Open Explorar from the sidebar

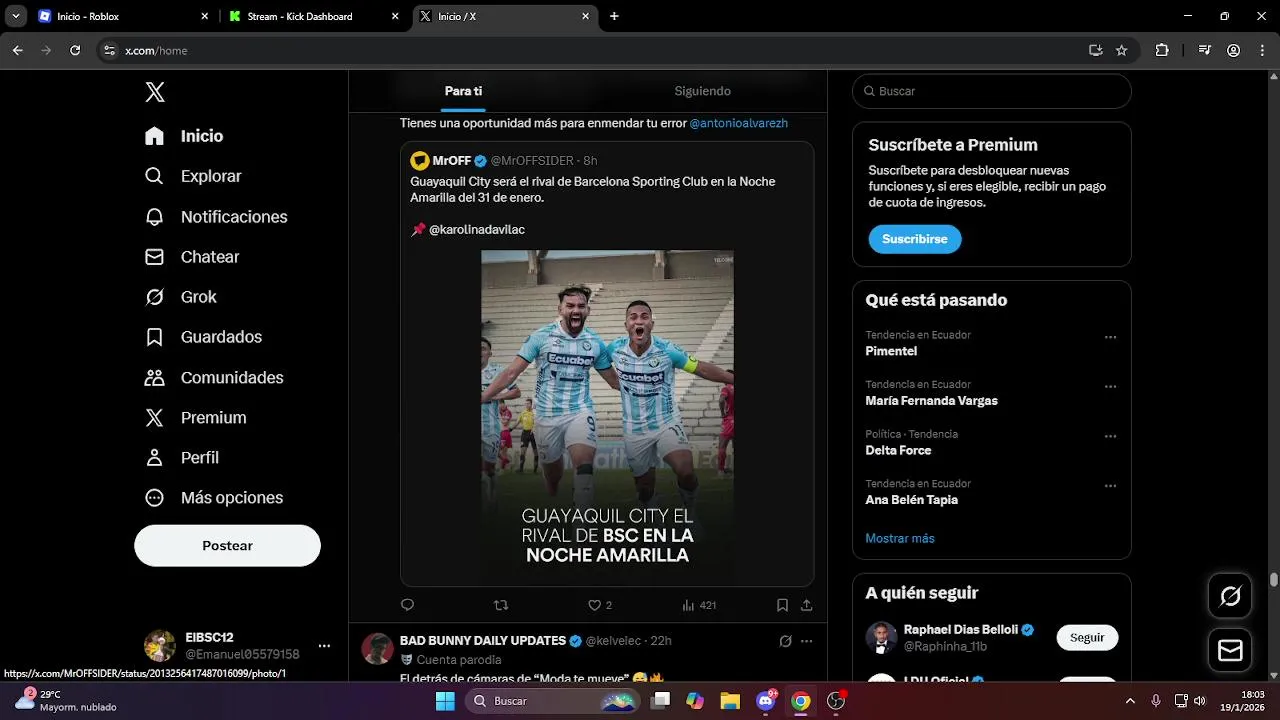[x=193, y=176]
